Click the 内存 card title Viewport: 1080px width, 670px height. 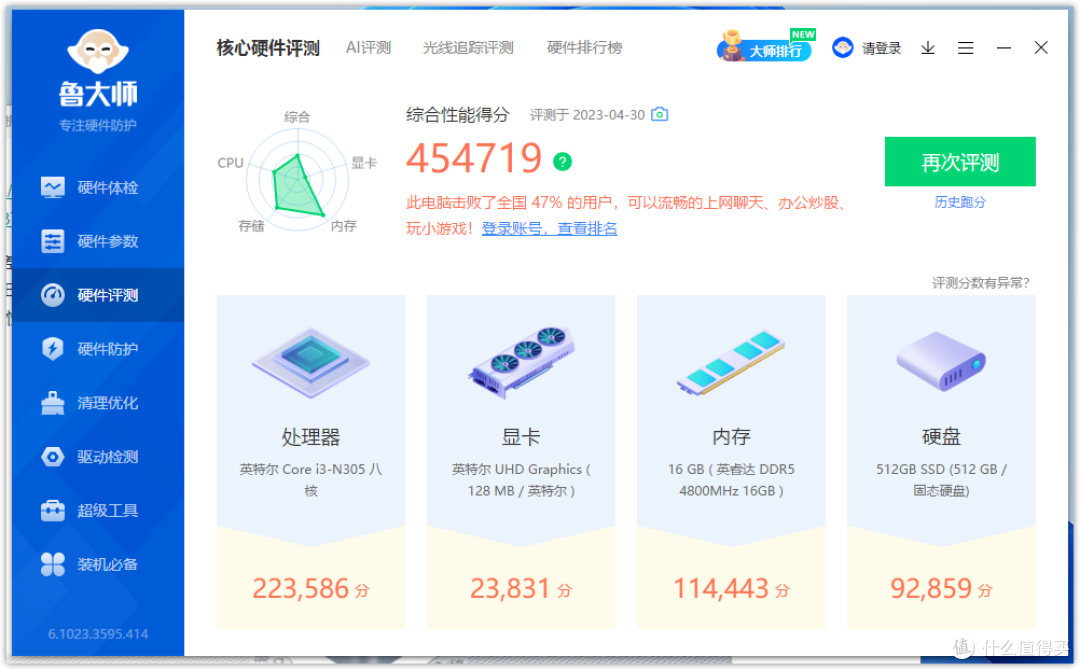731,437
